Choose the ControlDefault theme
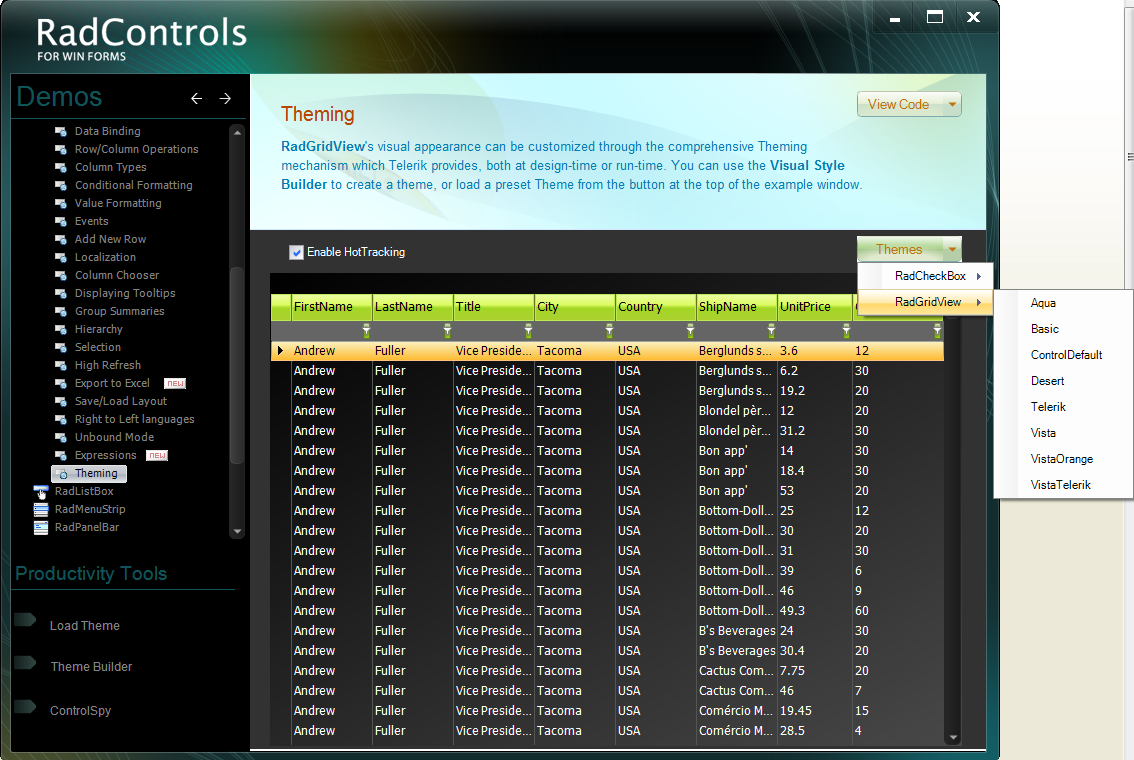The width and height of the screenshot is (1134, 760). 1066,355
